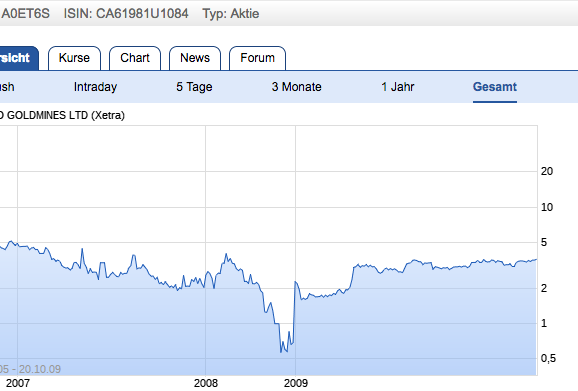The width and height of the screenshot is (578, 391).
Task: Click the ISIN: CA61981U1084 text
Action: point(126,14)
